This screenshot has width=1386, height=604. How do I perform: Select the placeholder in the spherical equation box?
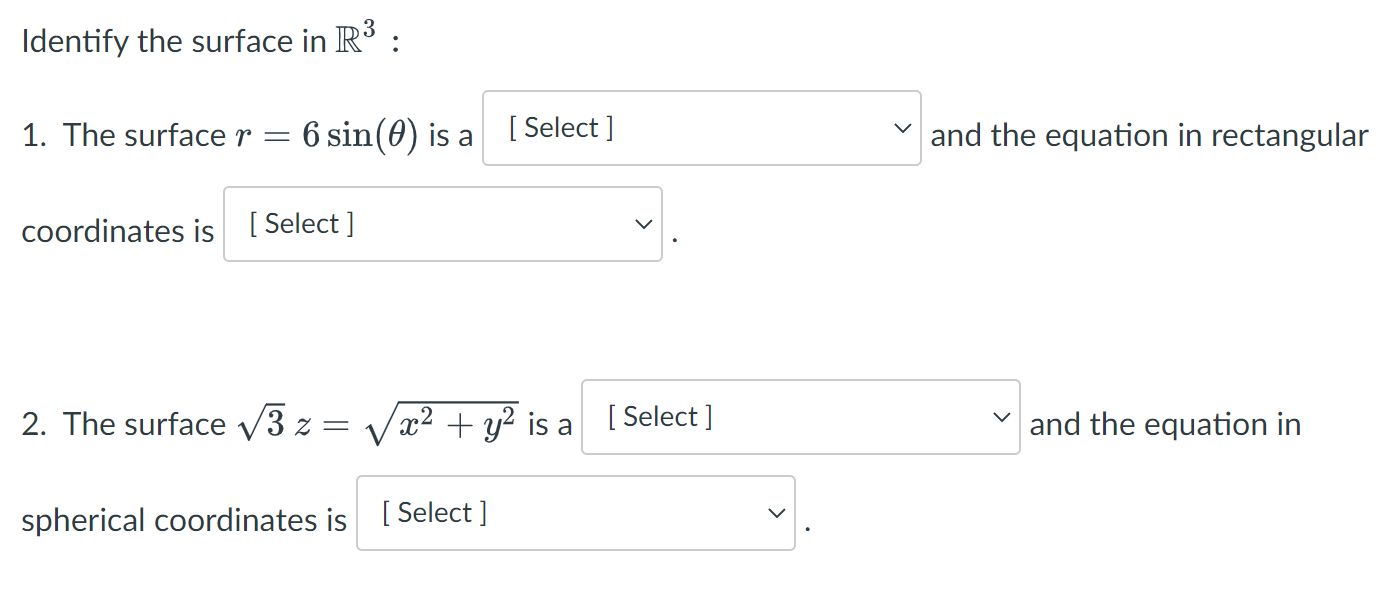click(x=430, y=512)
